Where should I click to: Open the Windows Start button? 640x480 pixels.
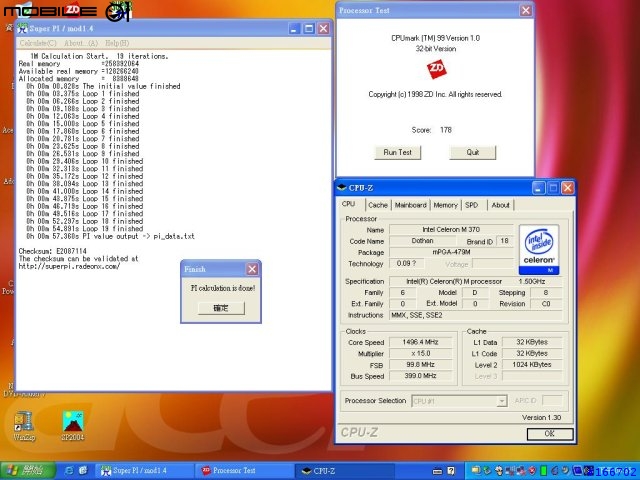[x=28, y=471]
